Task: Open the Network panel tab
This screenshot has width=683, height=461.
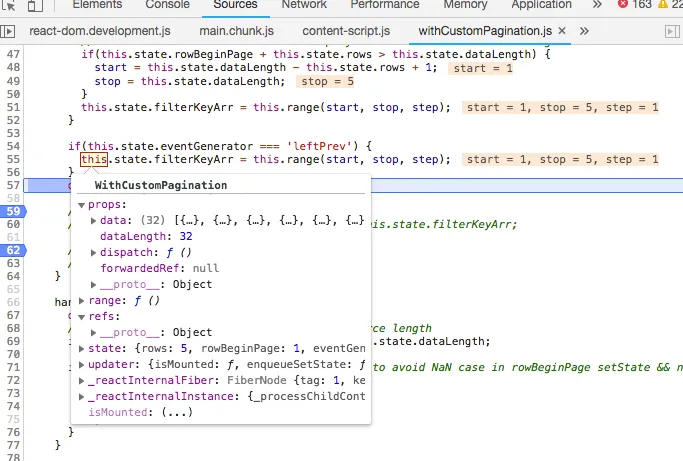Action: pos(304,4)
